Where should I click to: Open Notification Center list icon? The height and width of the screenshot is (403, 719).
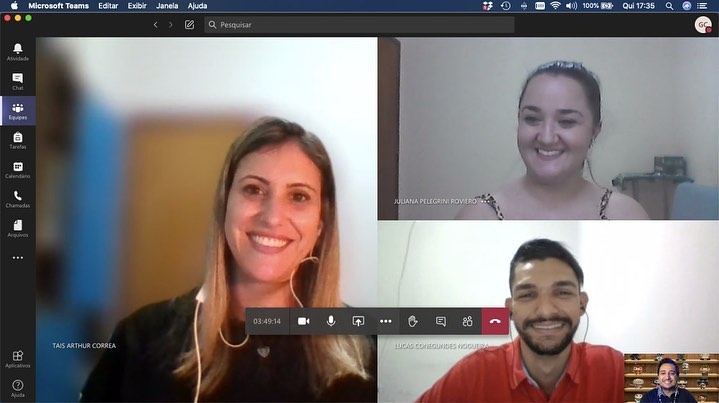(x=702, y=6)
